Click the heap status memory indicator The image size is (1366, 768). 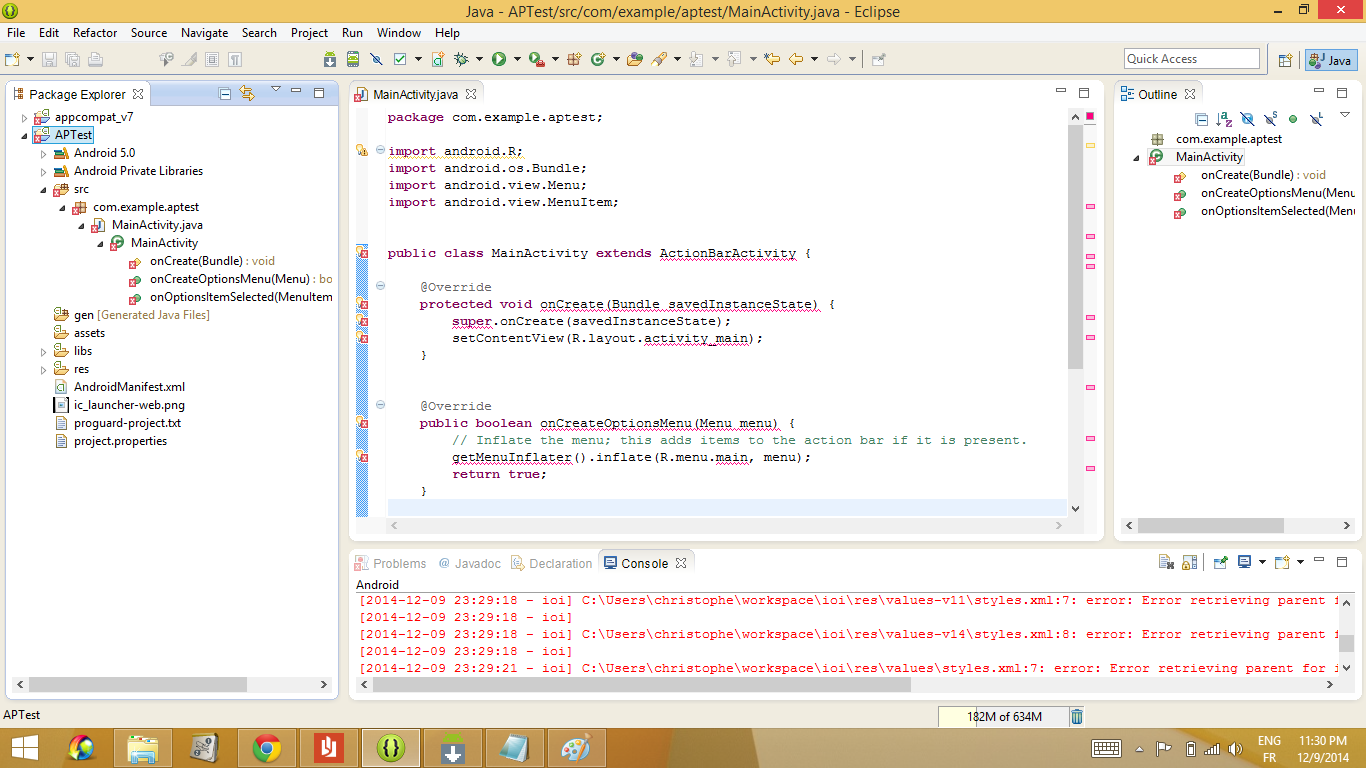tap(1003, 716)
